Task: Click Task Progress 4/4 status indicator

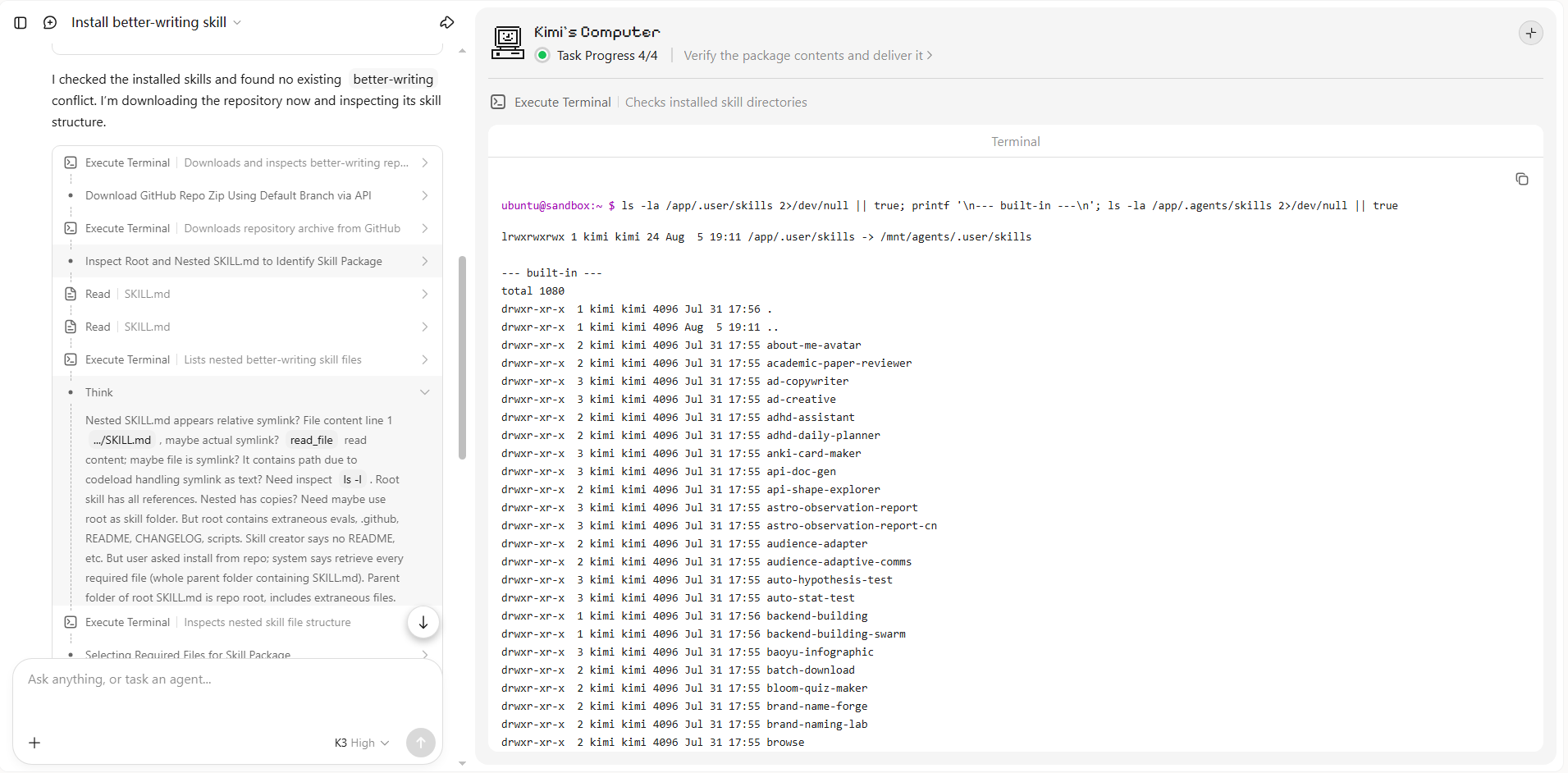Action: (597, 56)
